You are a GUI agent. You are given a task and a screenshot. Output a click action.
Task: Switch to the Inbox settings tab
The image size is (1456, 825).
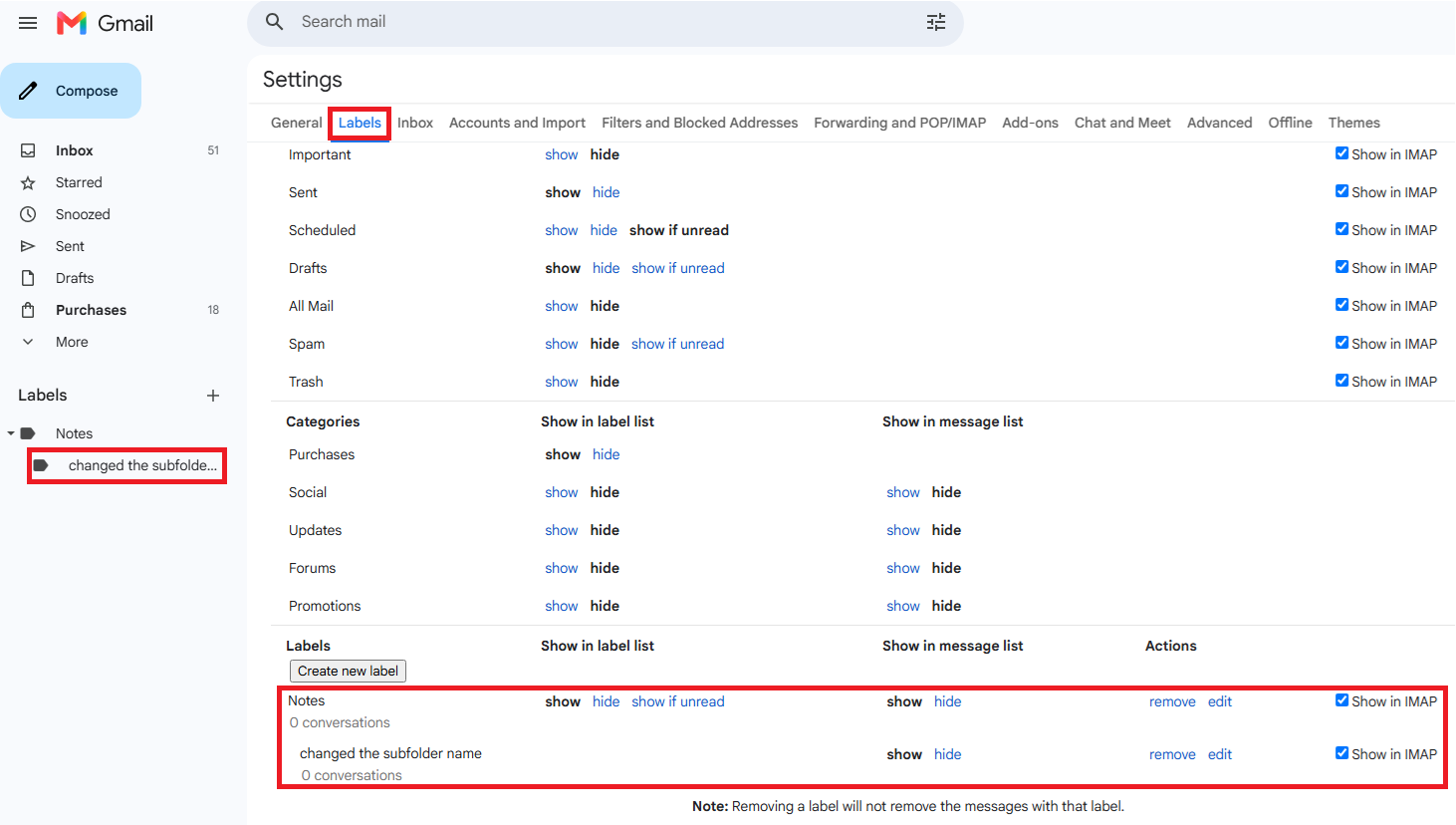click(x=415, y=123)
